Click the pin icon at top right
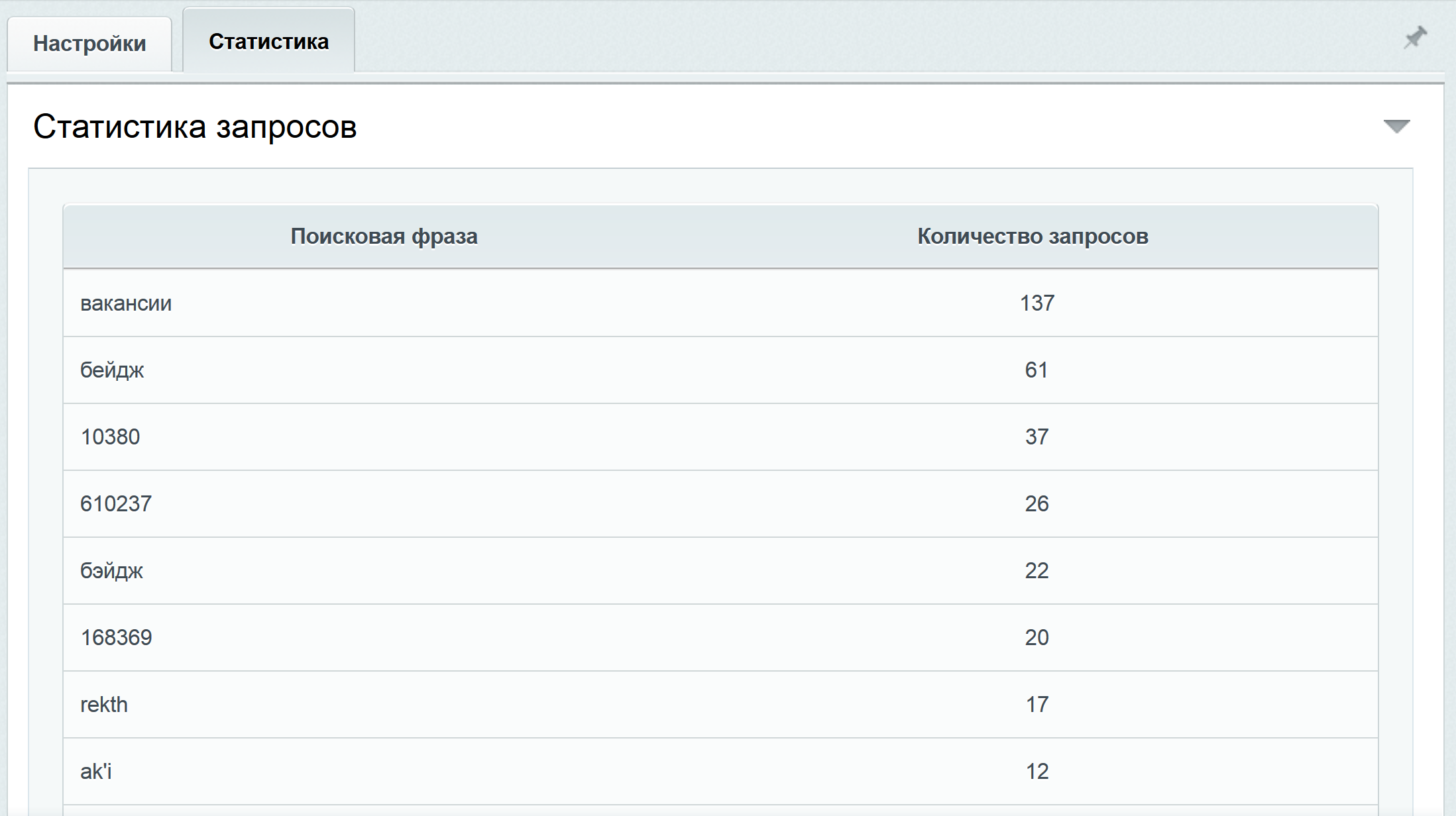The width and height of the screenshot is (1456, 816). click(x=1415, y=38)
